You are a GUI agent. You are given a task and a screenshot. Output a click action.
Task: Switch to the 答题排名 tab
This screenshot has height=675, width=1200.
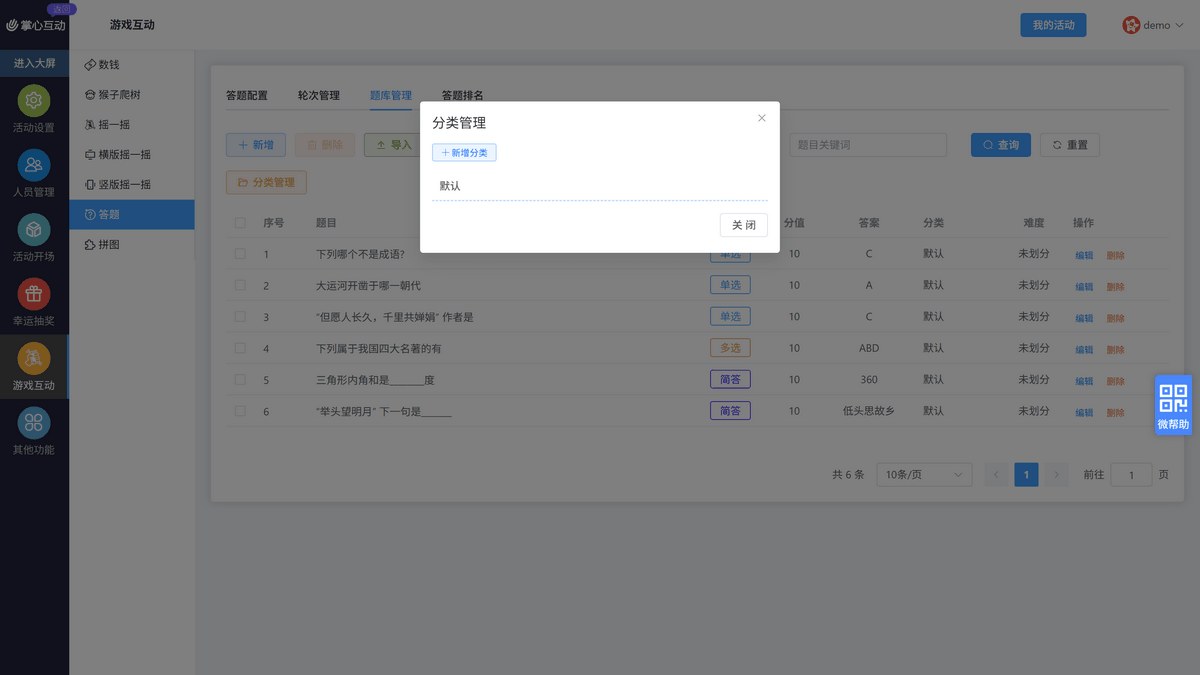click(463, 96)
